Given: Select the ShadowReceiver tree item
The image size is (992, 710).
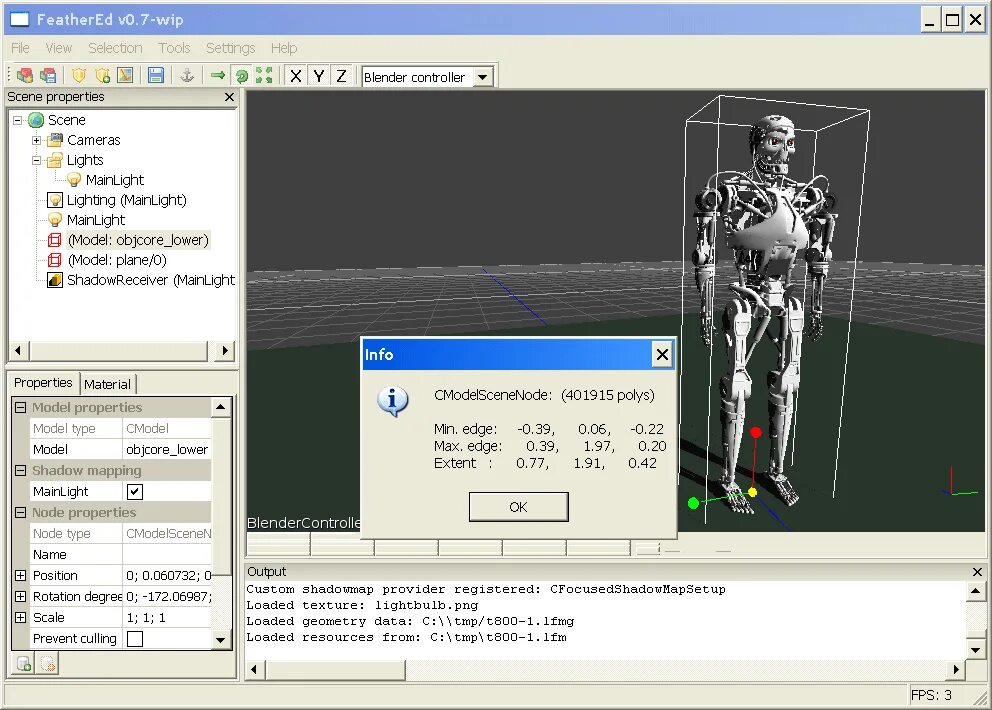Looking at the screenshot, I should 151,280.
